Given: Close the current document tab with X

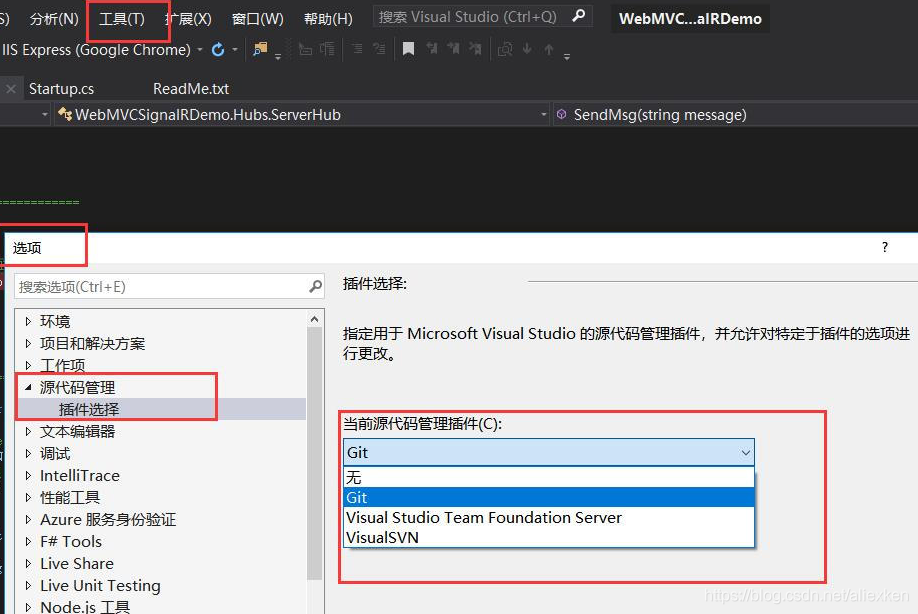Looking at the screenshot, I should (x=11, y=89).
